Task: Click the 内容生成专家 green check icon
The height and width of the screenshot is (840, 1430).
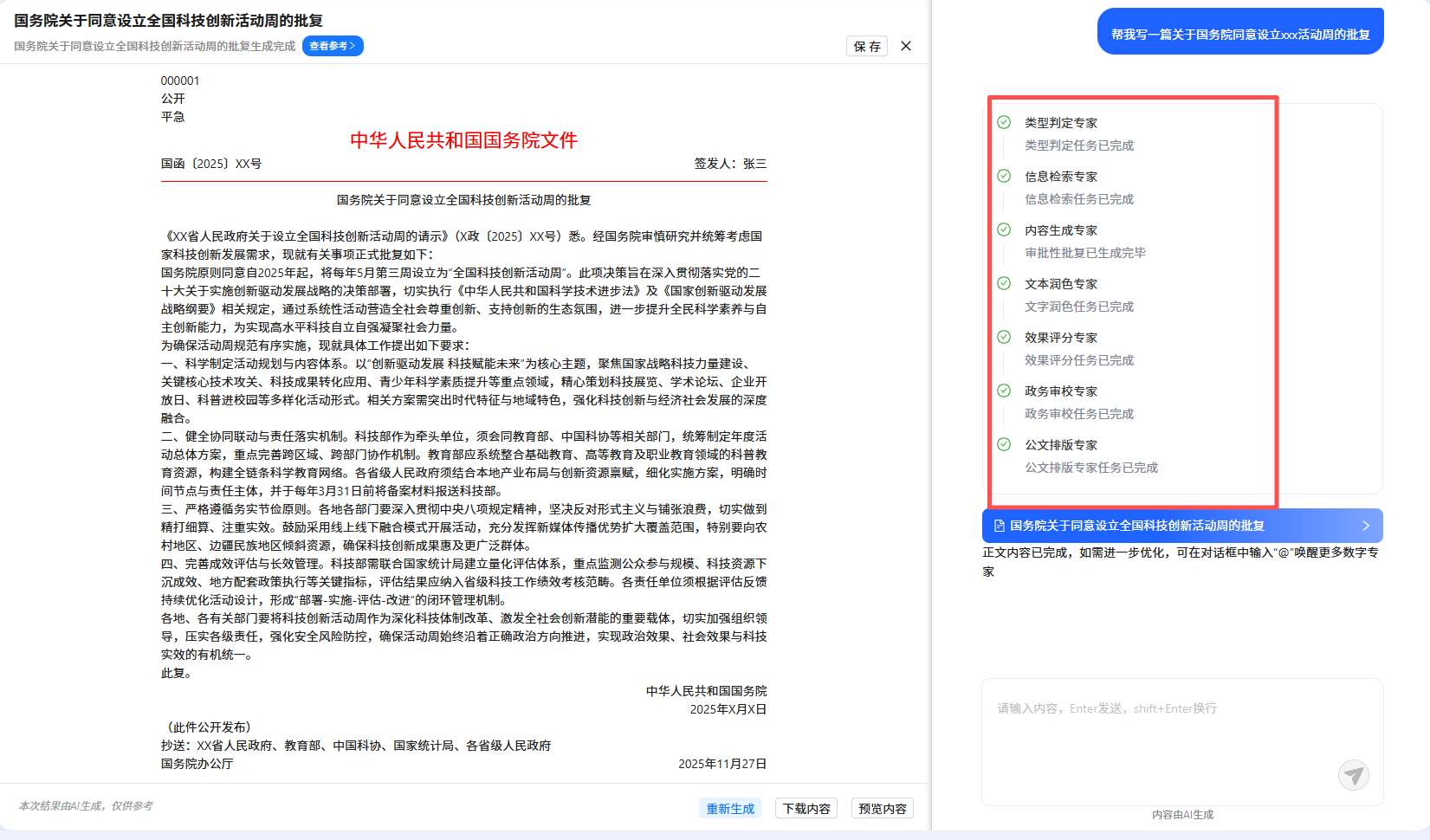Action: (1004, 229)
